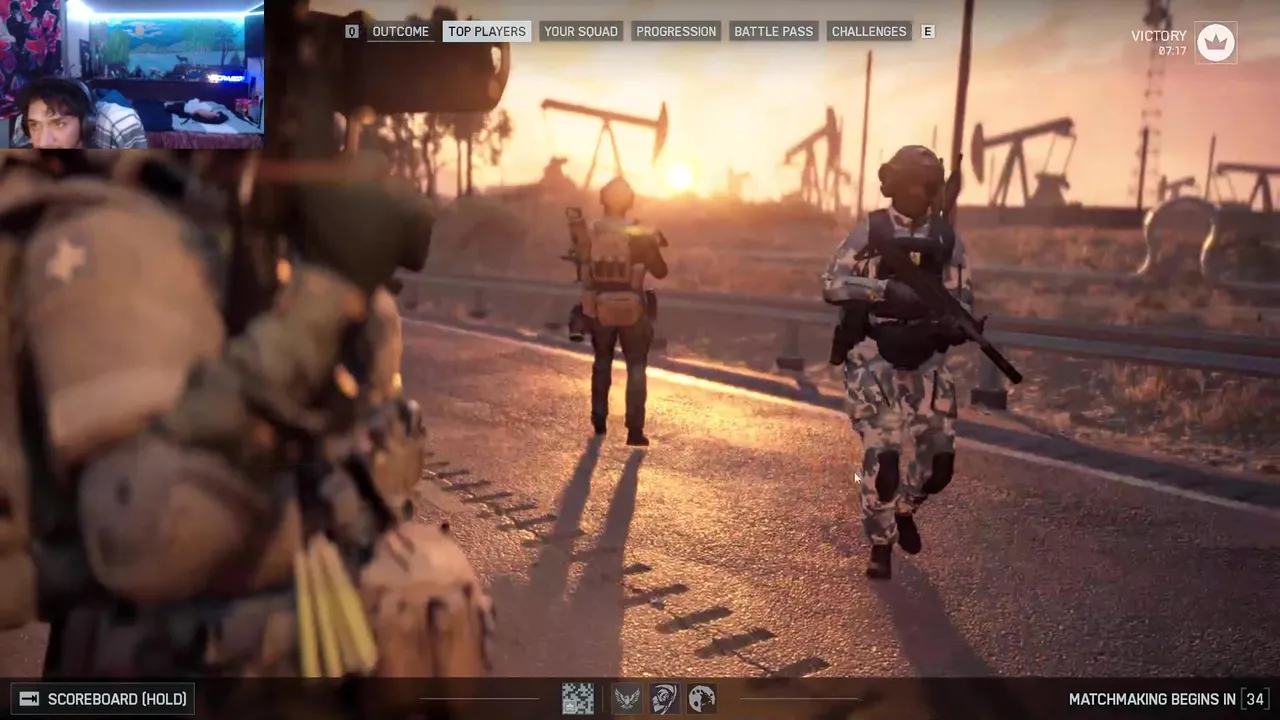Select the grim reaper badge icon
This screenshot has width=1280, height=720.
coord(664,698)
